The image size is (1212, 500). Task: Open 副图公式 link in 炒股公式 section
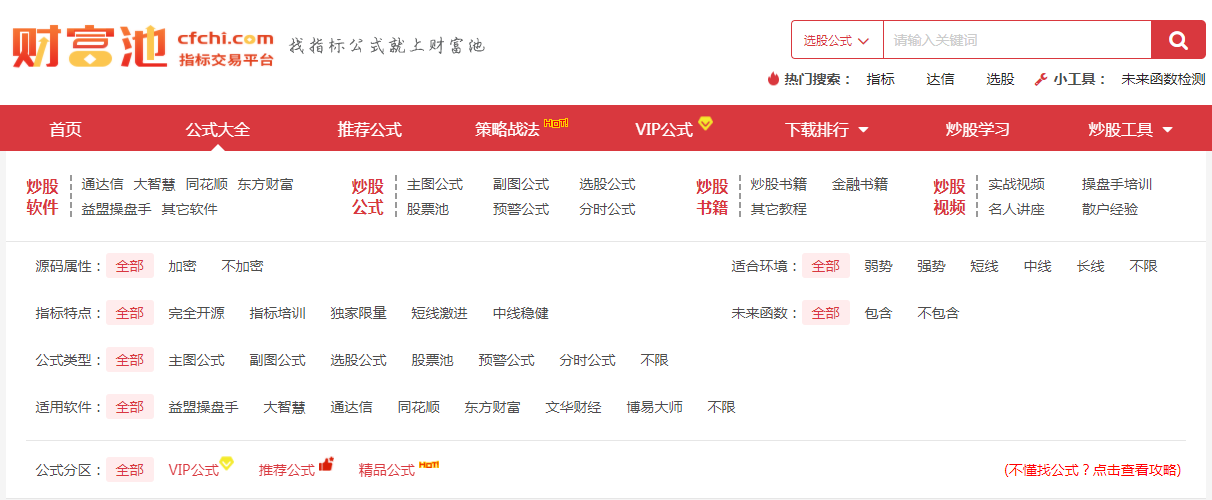coord(521,184)
